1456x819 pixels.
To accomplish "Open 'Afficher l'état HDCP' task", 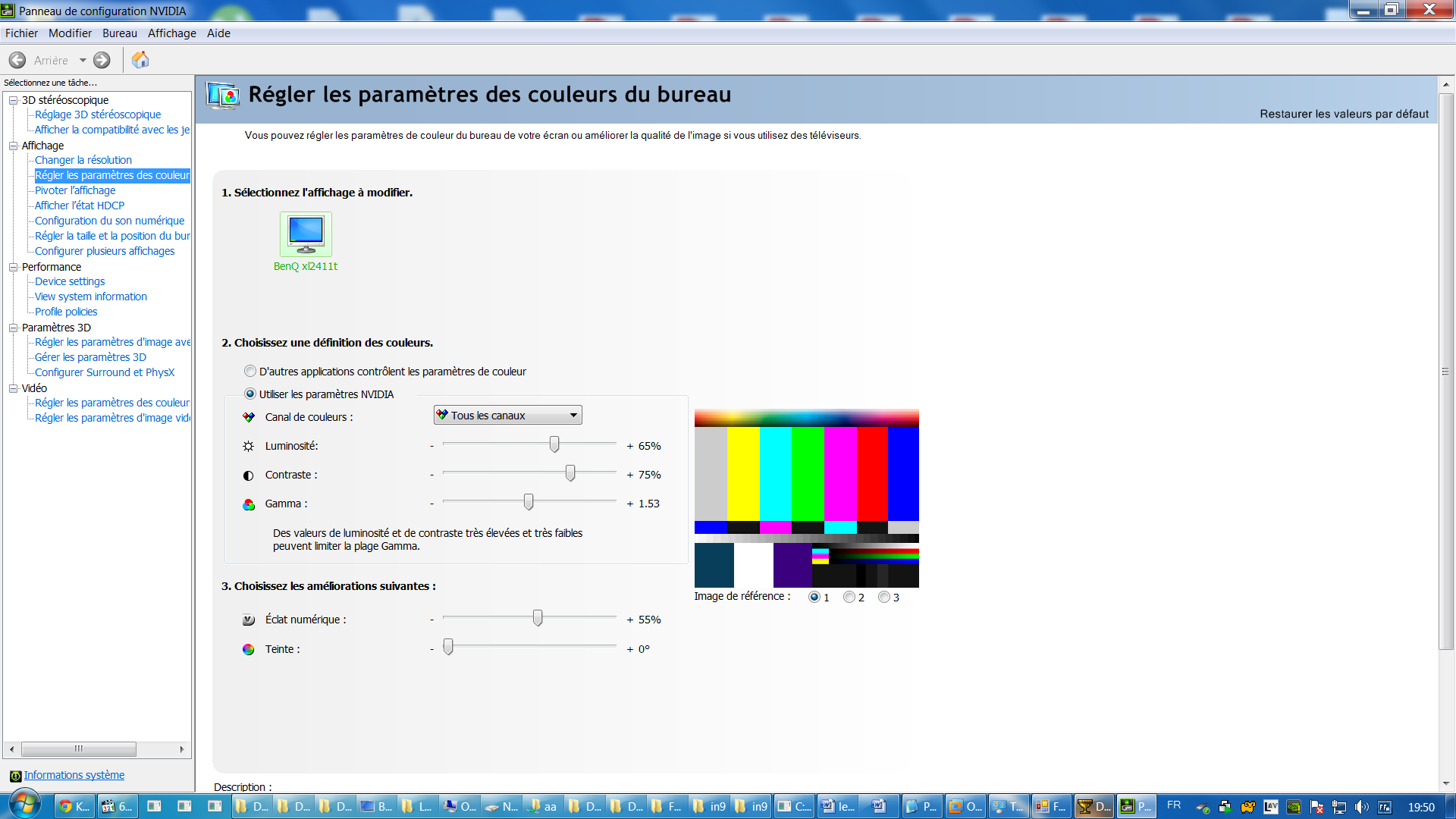I will click(x=80, y=206).
